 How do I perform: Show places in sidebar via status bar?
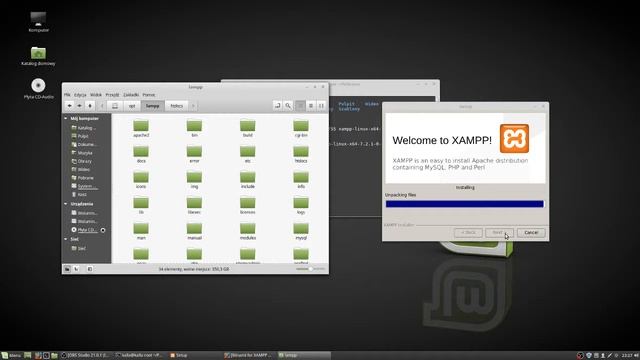pyautogui.click(x=67, y=269)
